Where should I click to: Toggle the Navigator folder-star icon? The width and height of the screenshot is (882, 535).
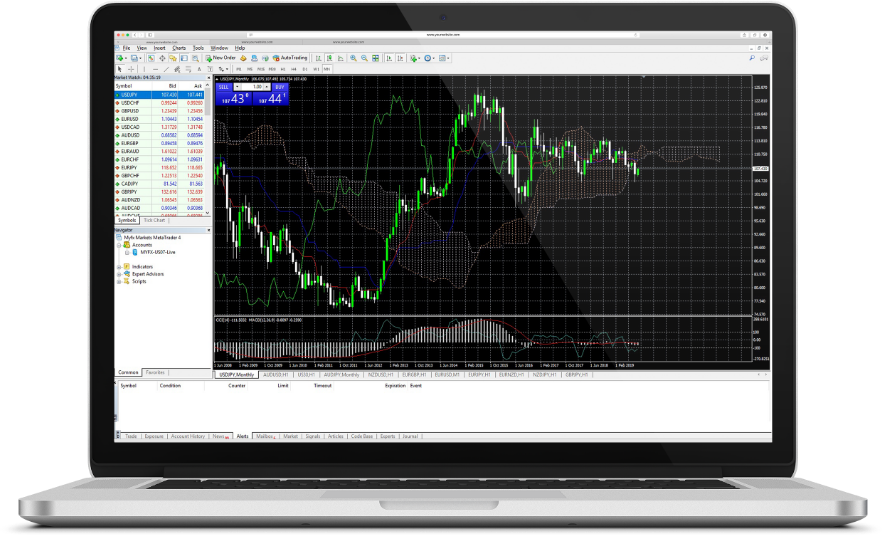(173, 58)
